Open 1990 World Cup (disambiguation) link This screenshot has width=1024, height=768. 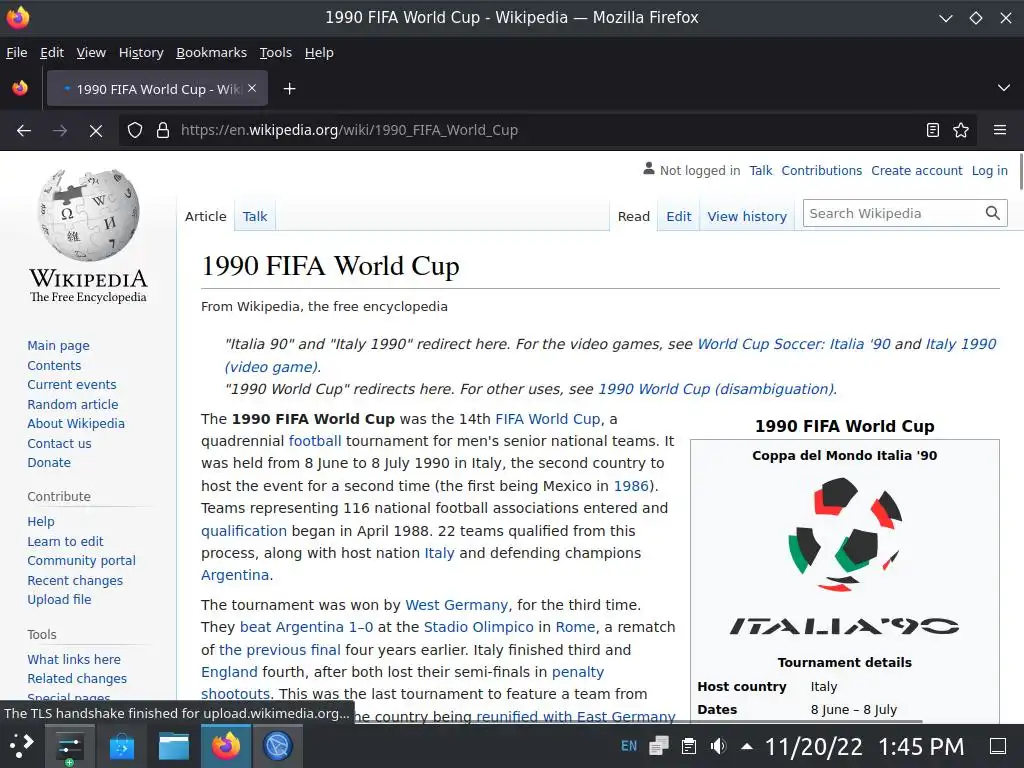click(717, 389)
